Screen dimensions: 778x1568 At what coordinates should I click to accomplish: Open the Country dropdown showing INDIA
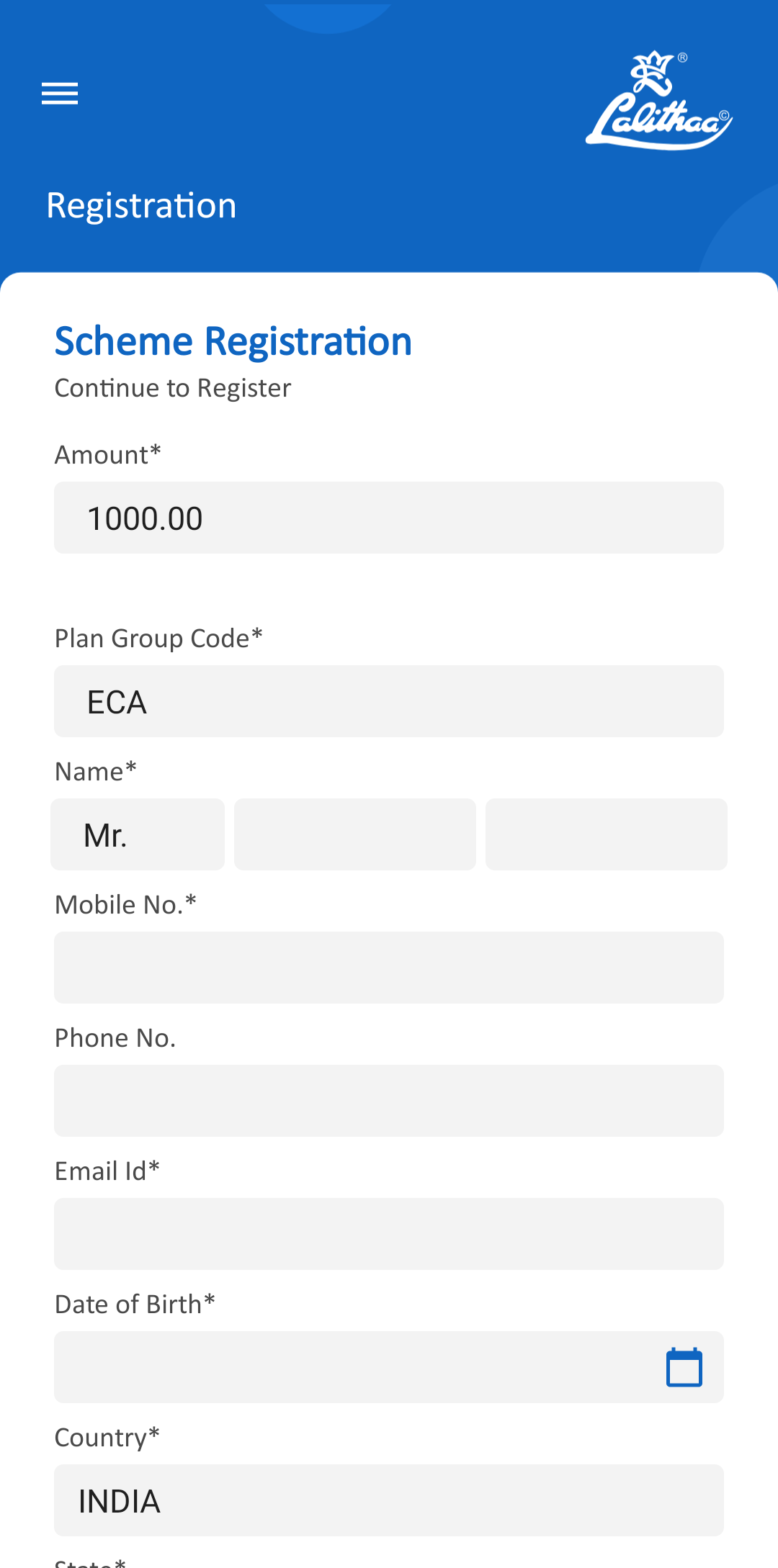[389, 1500]
